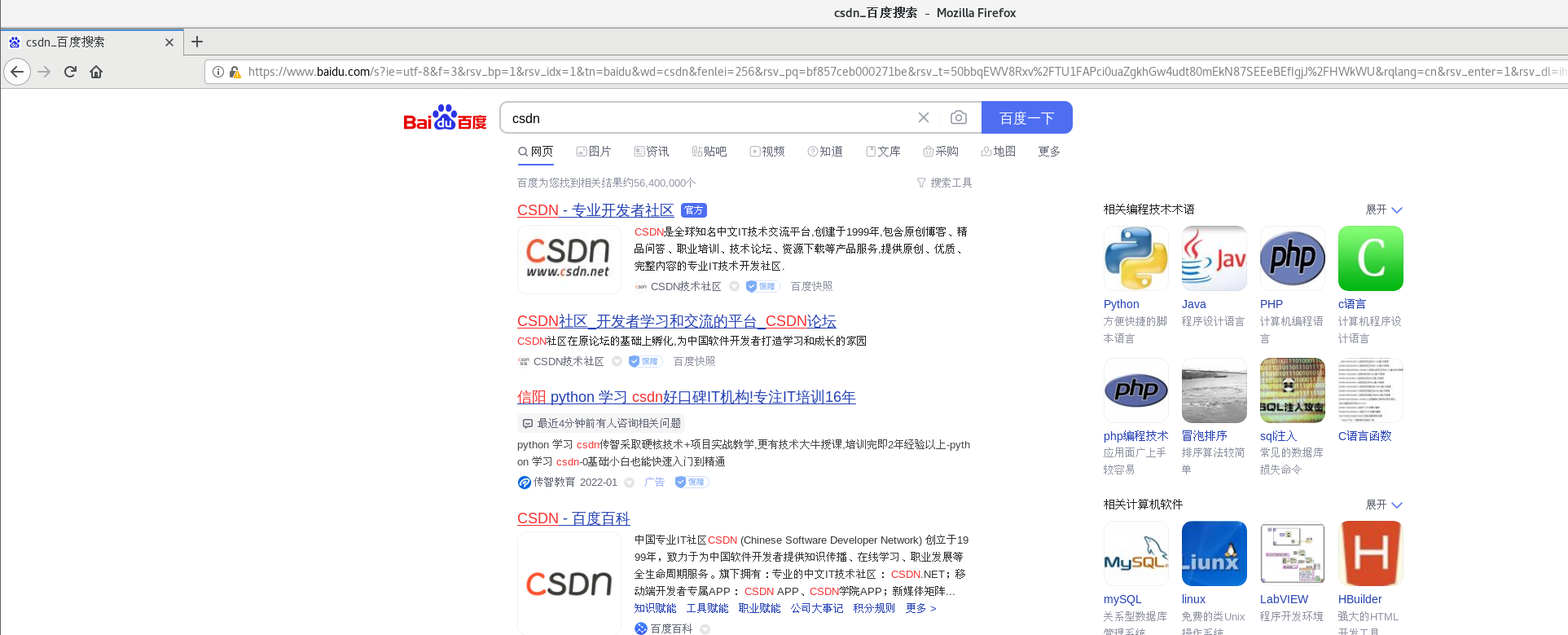1568x635 pixels.
Task: Open CSDN社区 开发者学习和交流的平台 link
Action: [676, 321]
